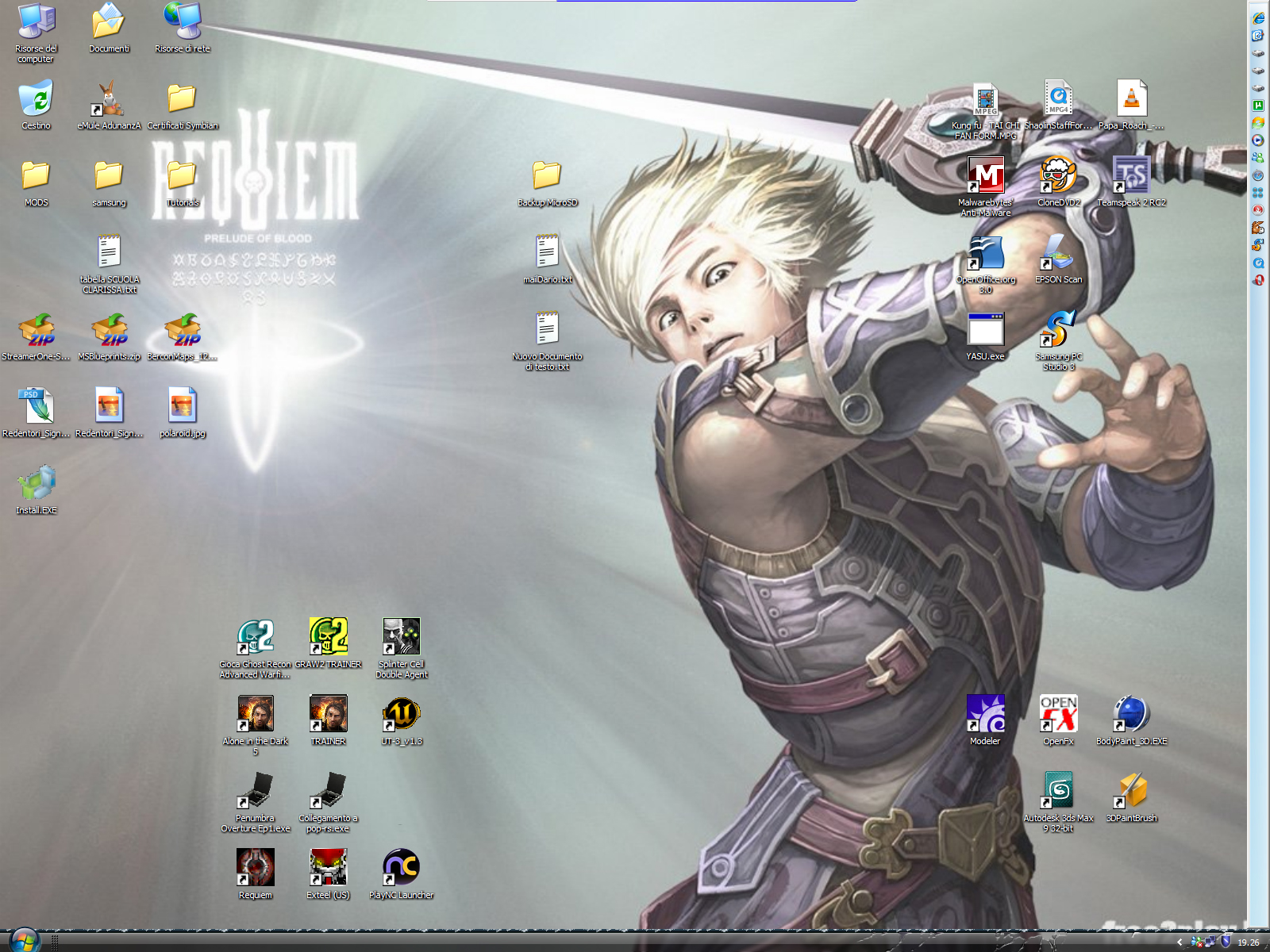Open Collegamento a pop-rs.exe shortcut
The image size is (1270, 952).
[x=328, y=803]
